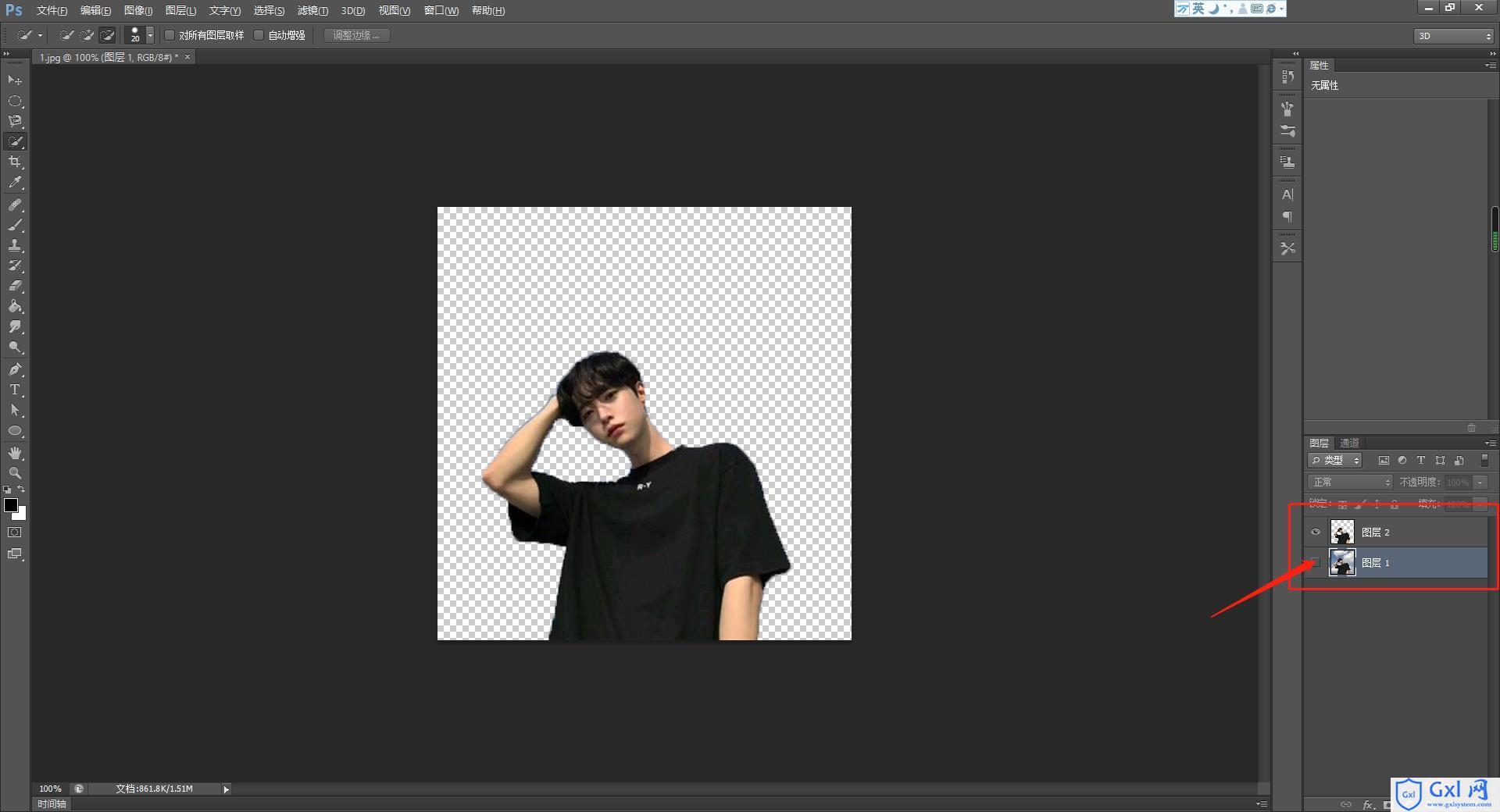Enable 对所有图层取样 checkbox

coord(170,35)
